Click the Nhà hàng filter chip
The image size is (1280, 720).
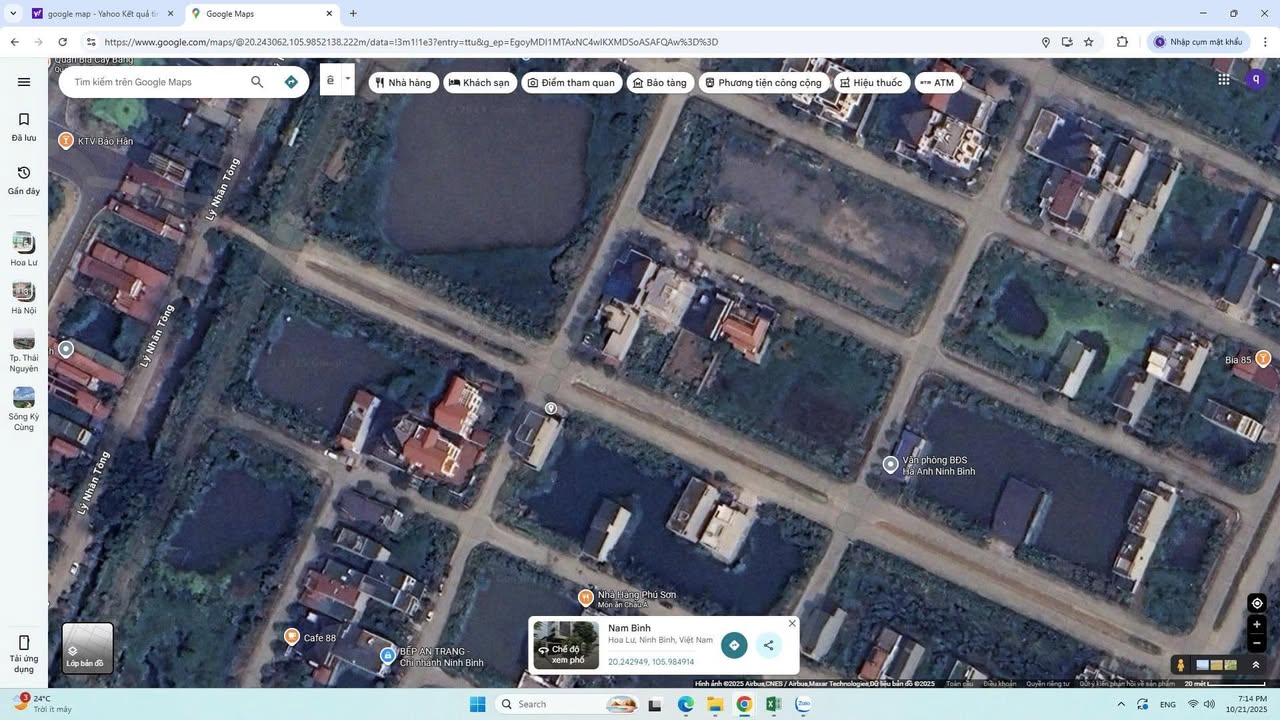click(x=404, y=82)
